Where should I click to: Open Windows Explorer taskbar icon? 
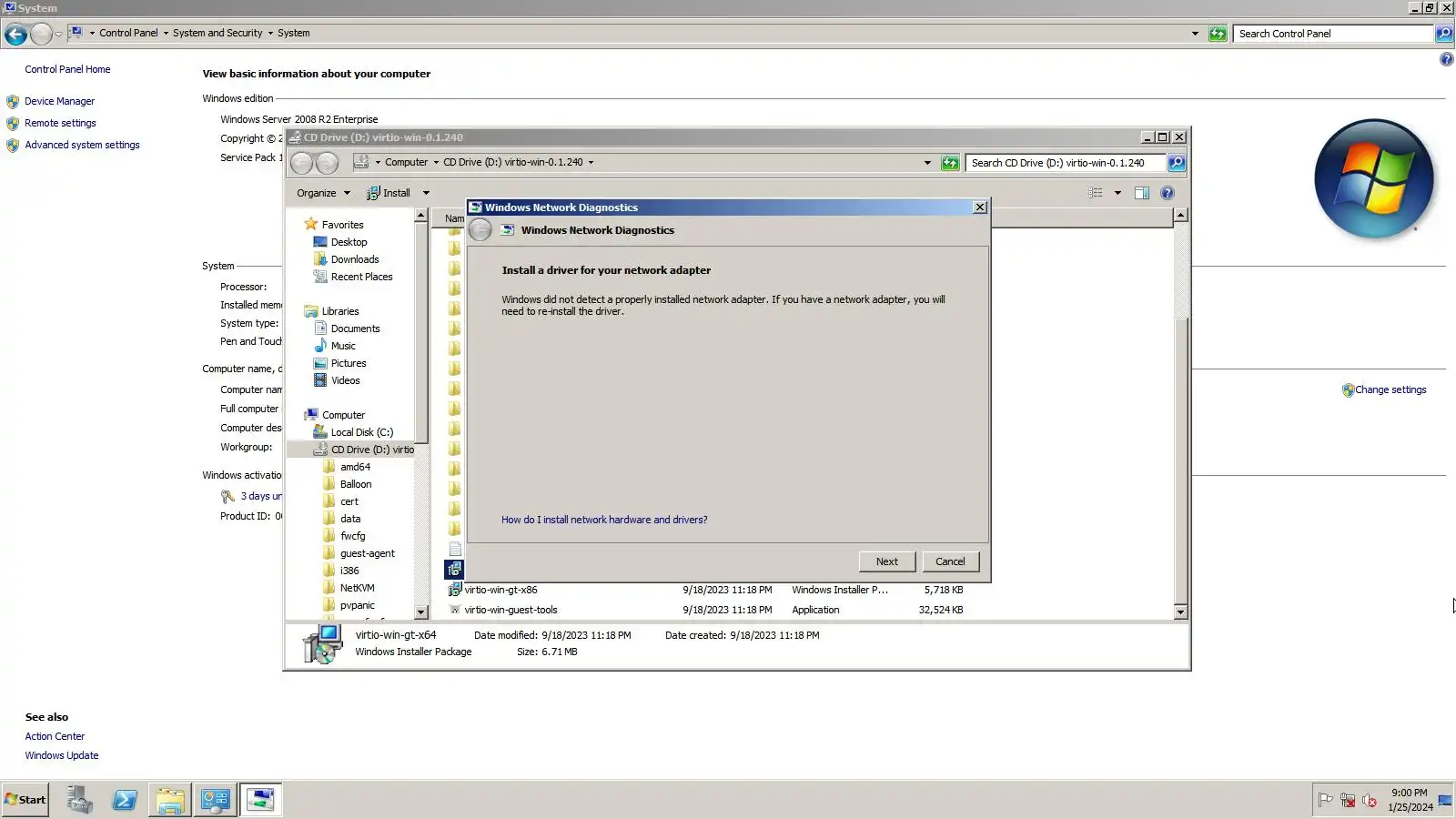pyautogui.click(x=170, y=800)
